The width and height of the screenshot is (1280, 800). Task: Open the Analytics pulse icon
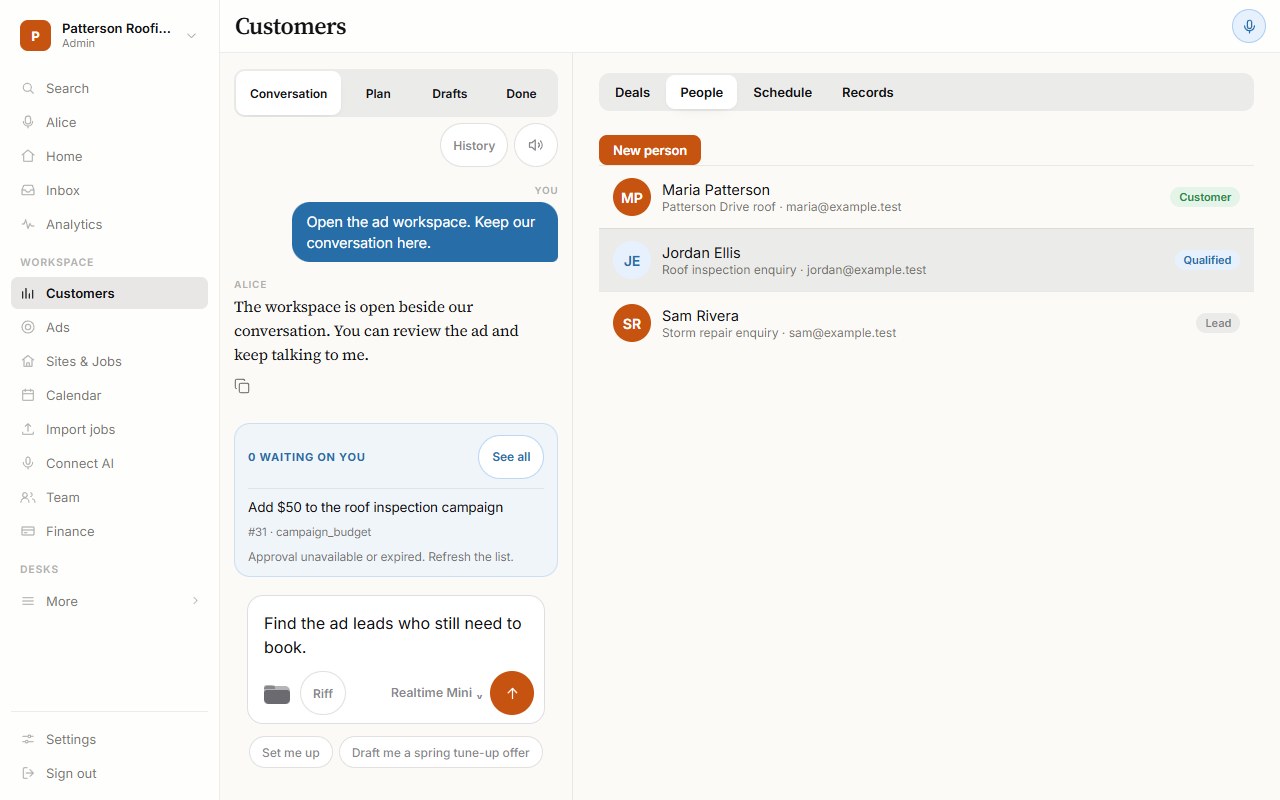(28, 224)
